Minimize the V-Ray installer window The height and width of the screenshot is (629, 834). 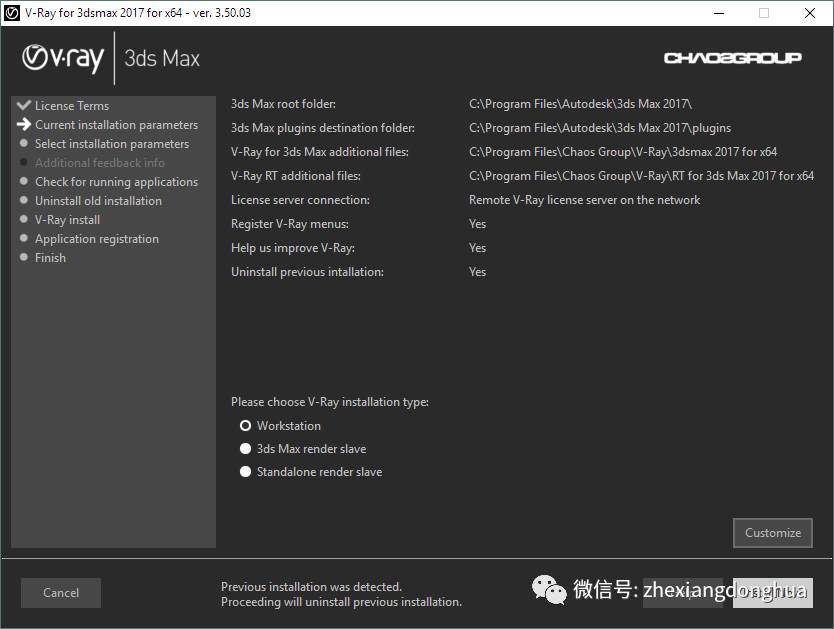[x=719, y=13]
